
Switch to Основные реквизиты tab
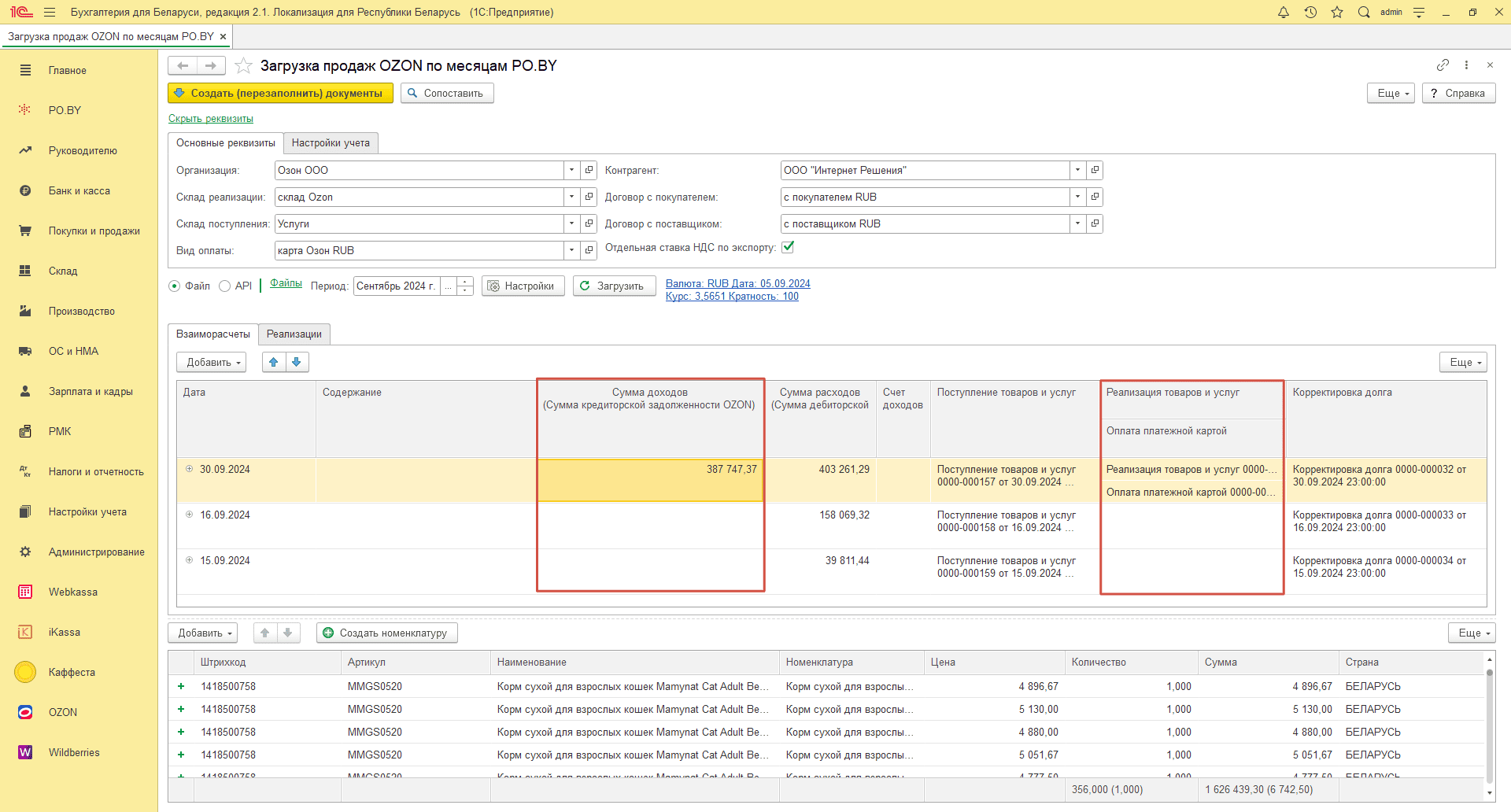click(x=226, y=143)
